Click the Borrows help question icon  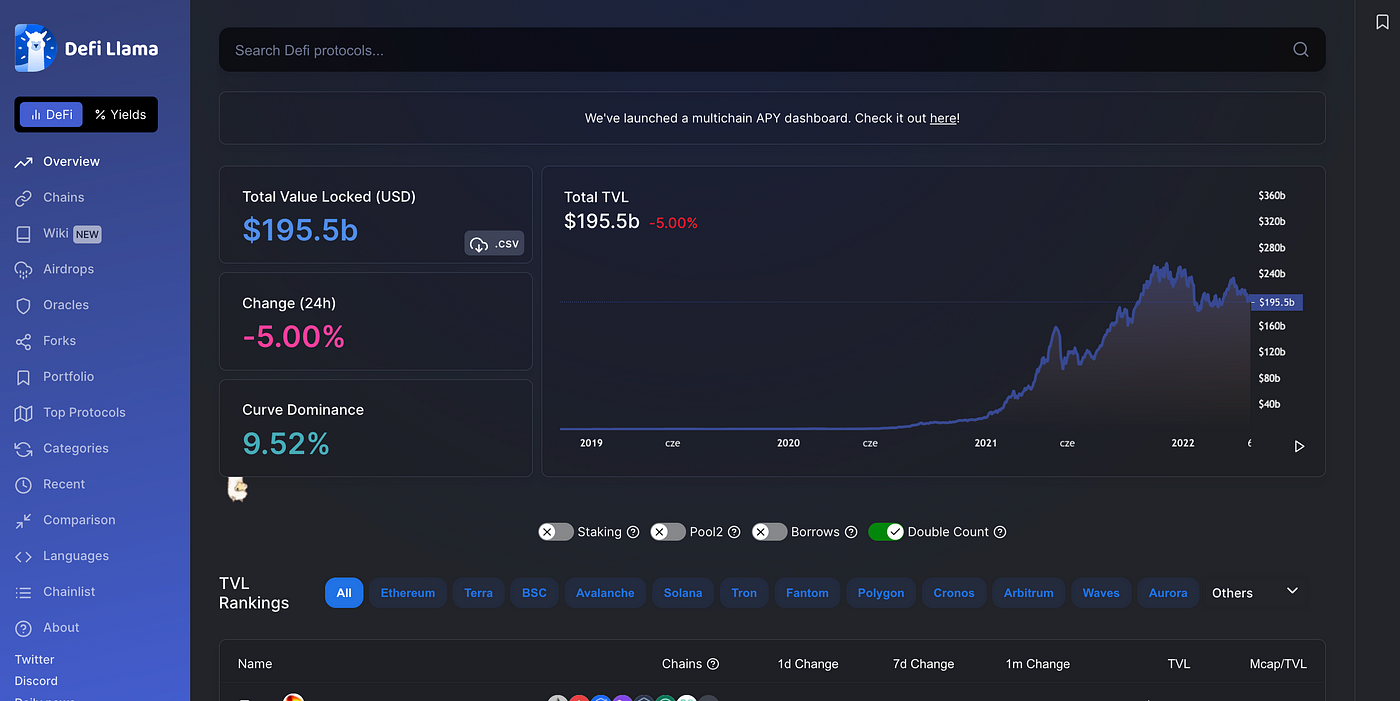pos(851,532)
